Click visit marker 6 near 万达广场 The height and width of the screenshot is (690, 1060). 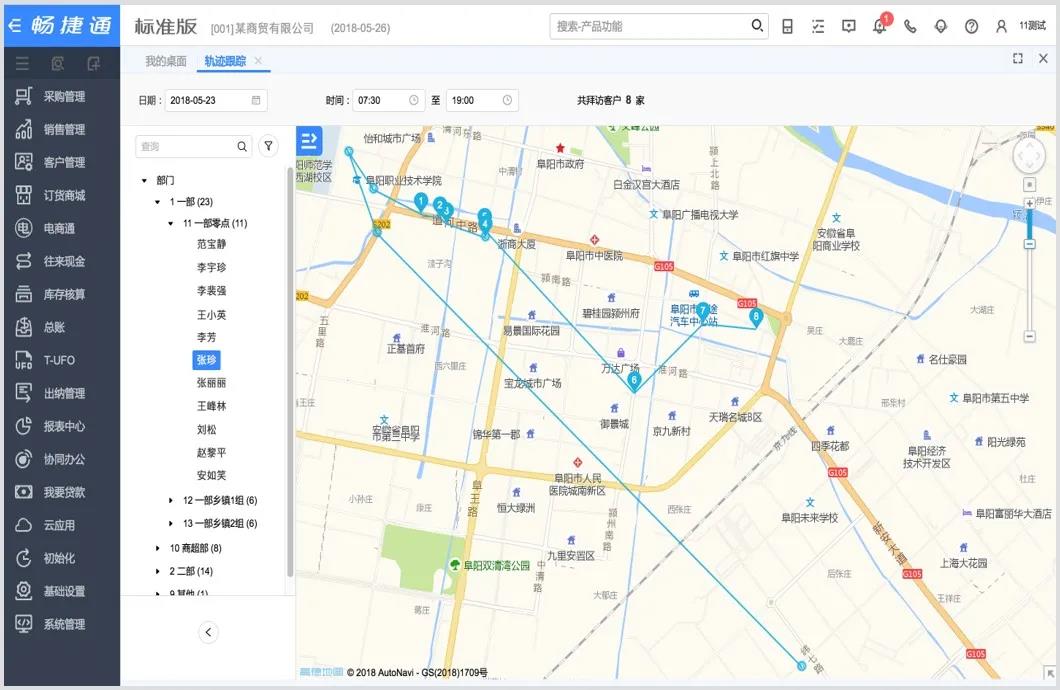click(634, 381)
